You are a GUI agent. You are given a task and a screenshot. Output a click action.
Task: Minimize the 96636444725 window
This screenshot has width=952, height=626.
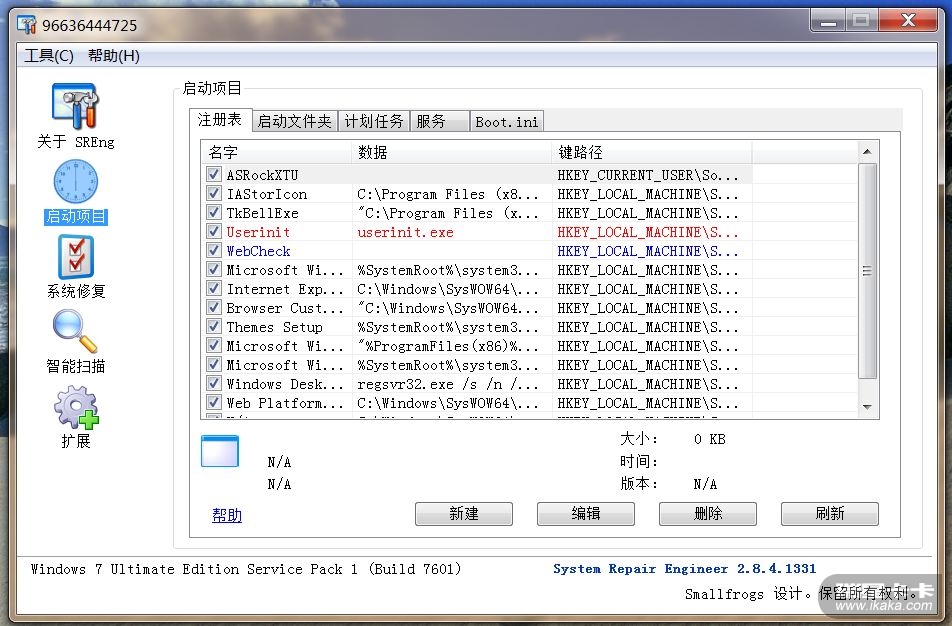828,21
